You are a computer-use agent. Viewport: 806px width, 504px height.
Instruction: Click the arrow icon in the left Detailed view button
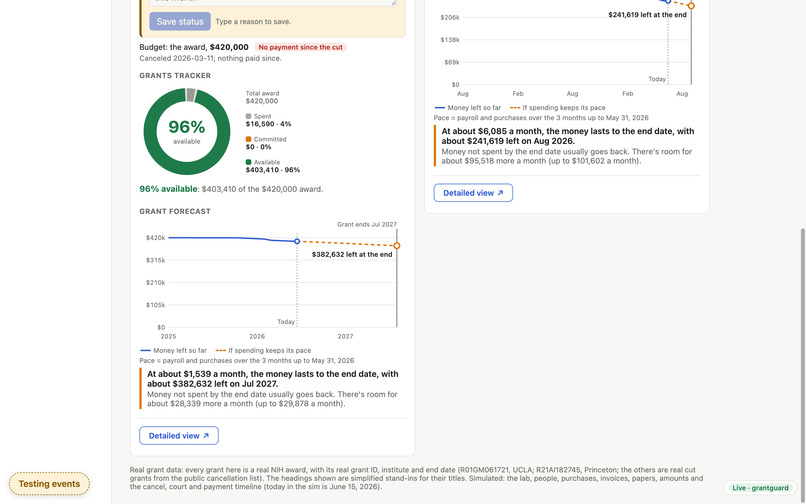206,436
